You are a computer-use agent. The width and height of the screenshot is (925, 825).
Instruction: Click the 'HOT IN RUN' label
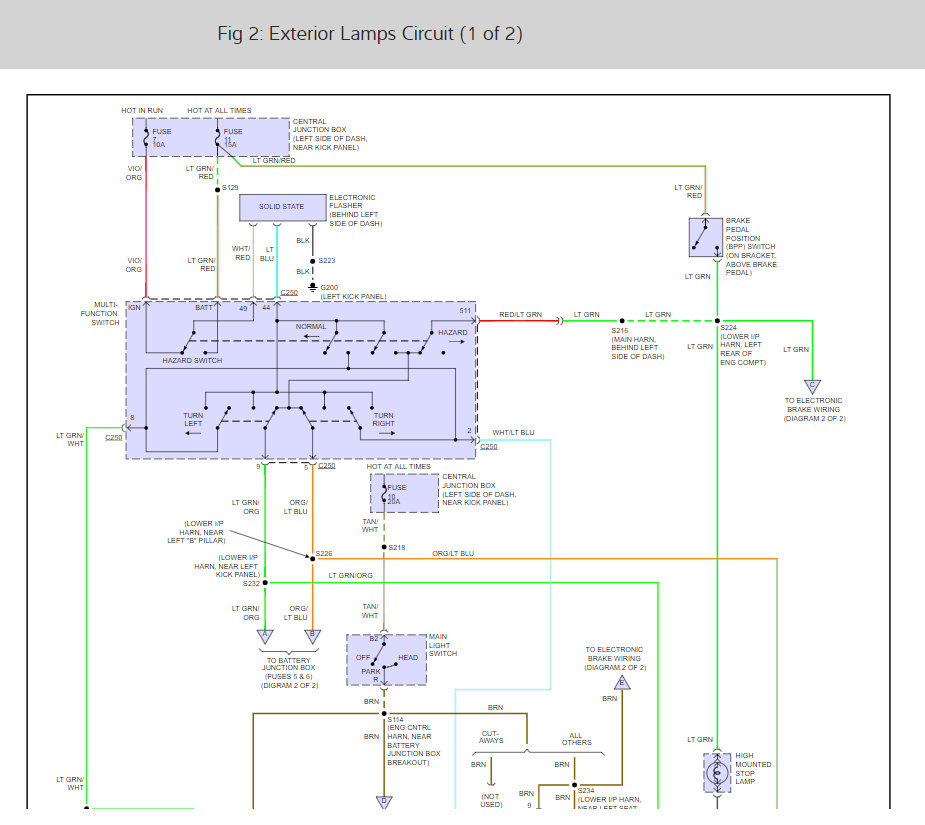pyautogui.click(x=142, y=110)
